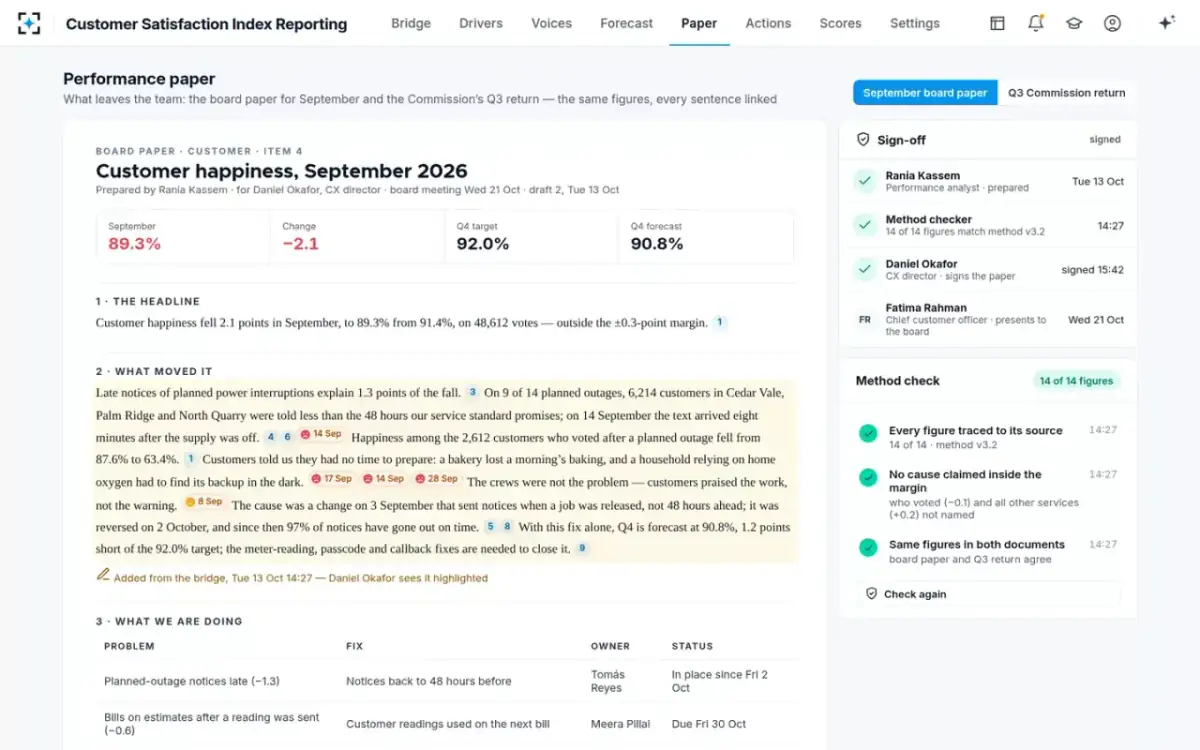This screenshot has height=750, width=1200.
Task: Click the 'Due Fri 30 Oct' status
Action: [709, 724]
